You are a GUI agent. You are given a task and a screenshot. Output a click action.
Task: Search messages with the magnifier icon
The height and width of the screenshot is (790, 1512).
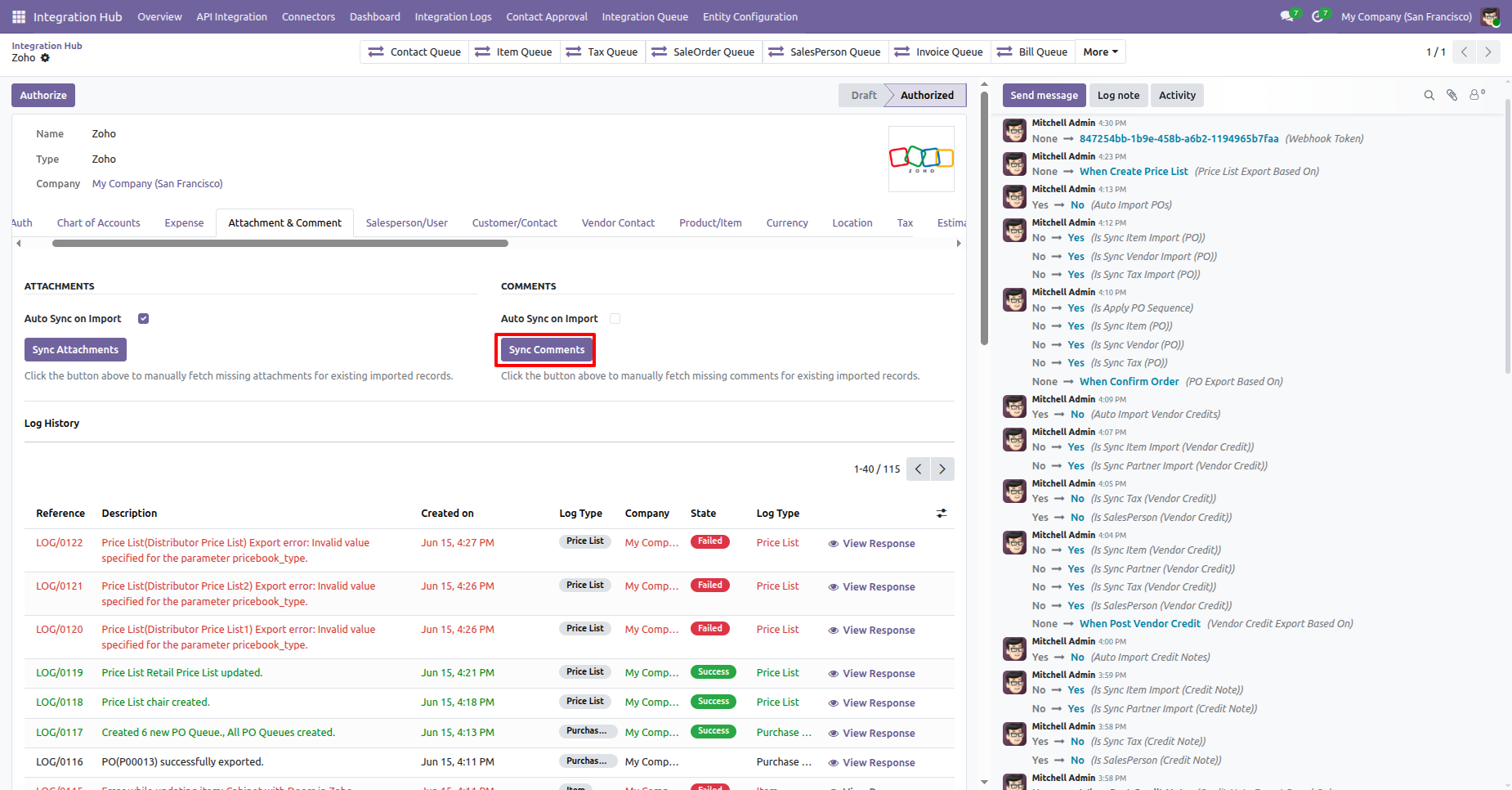[1429, 96]
